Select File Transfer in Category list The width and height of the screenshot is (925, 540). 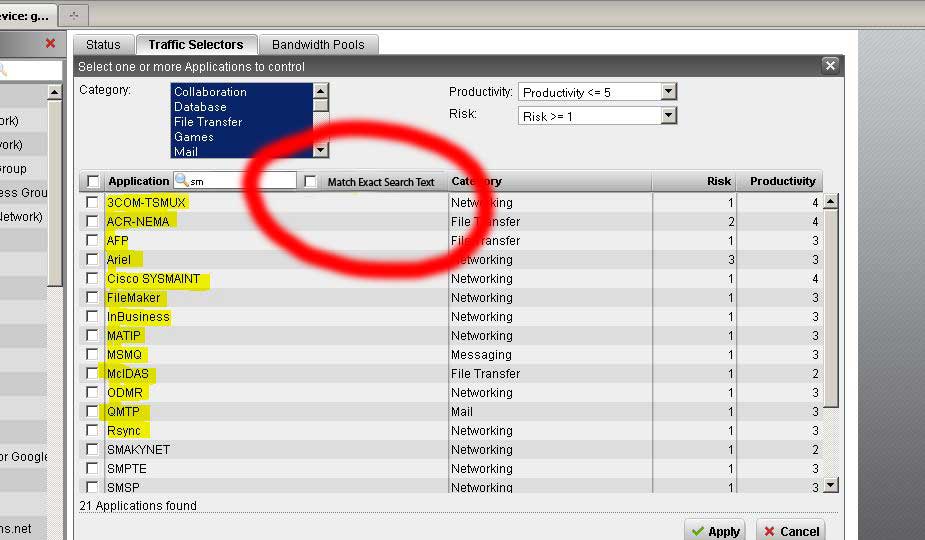pos(208,122)
